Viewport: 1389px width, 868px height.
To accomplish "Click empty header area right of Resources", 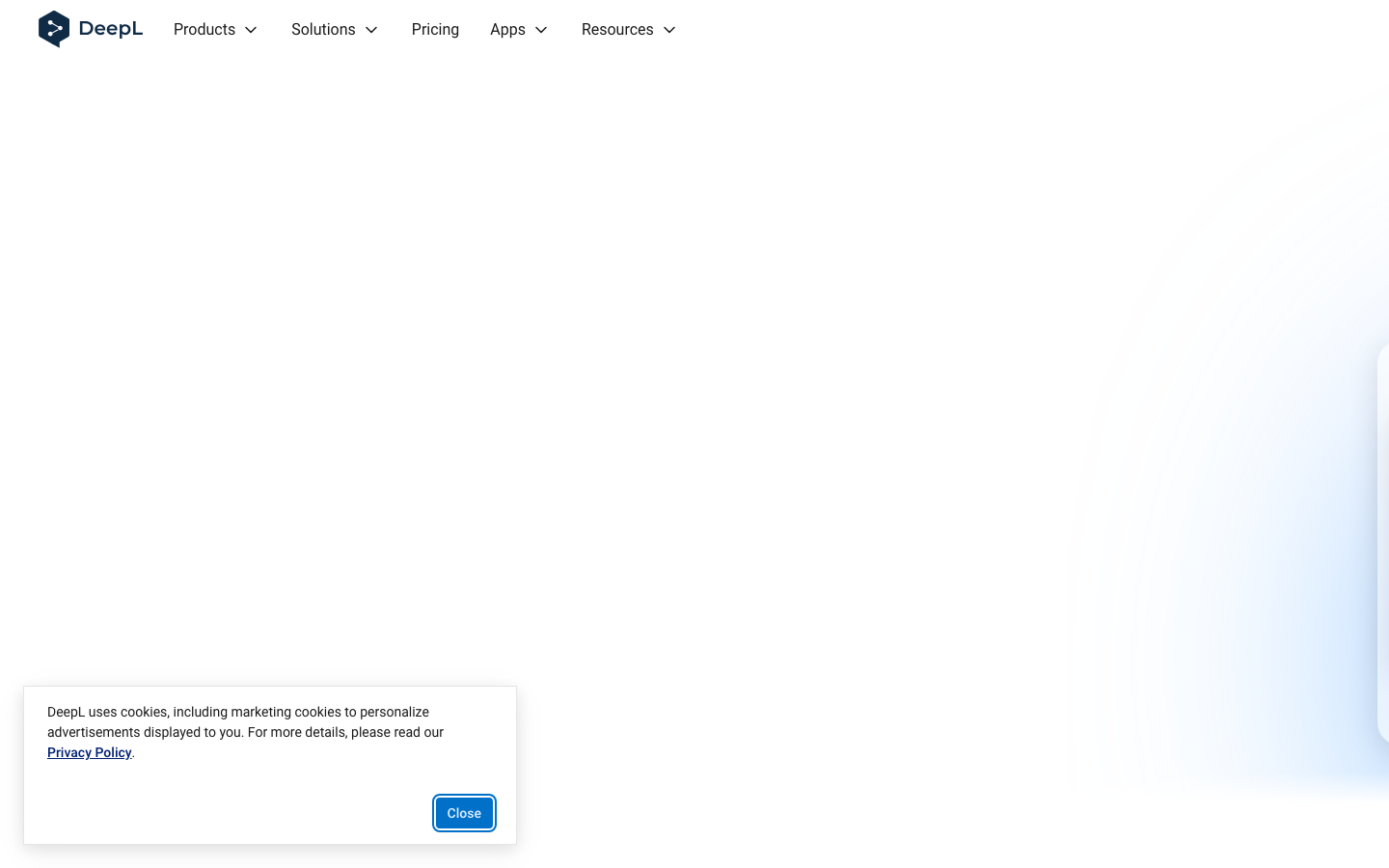I will [x=965, y=30].
